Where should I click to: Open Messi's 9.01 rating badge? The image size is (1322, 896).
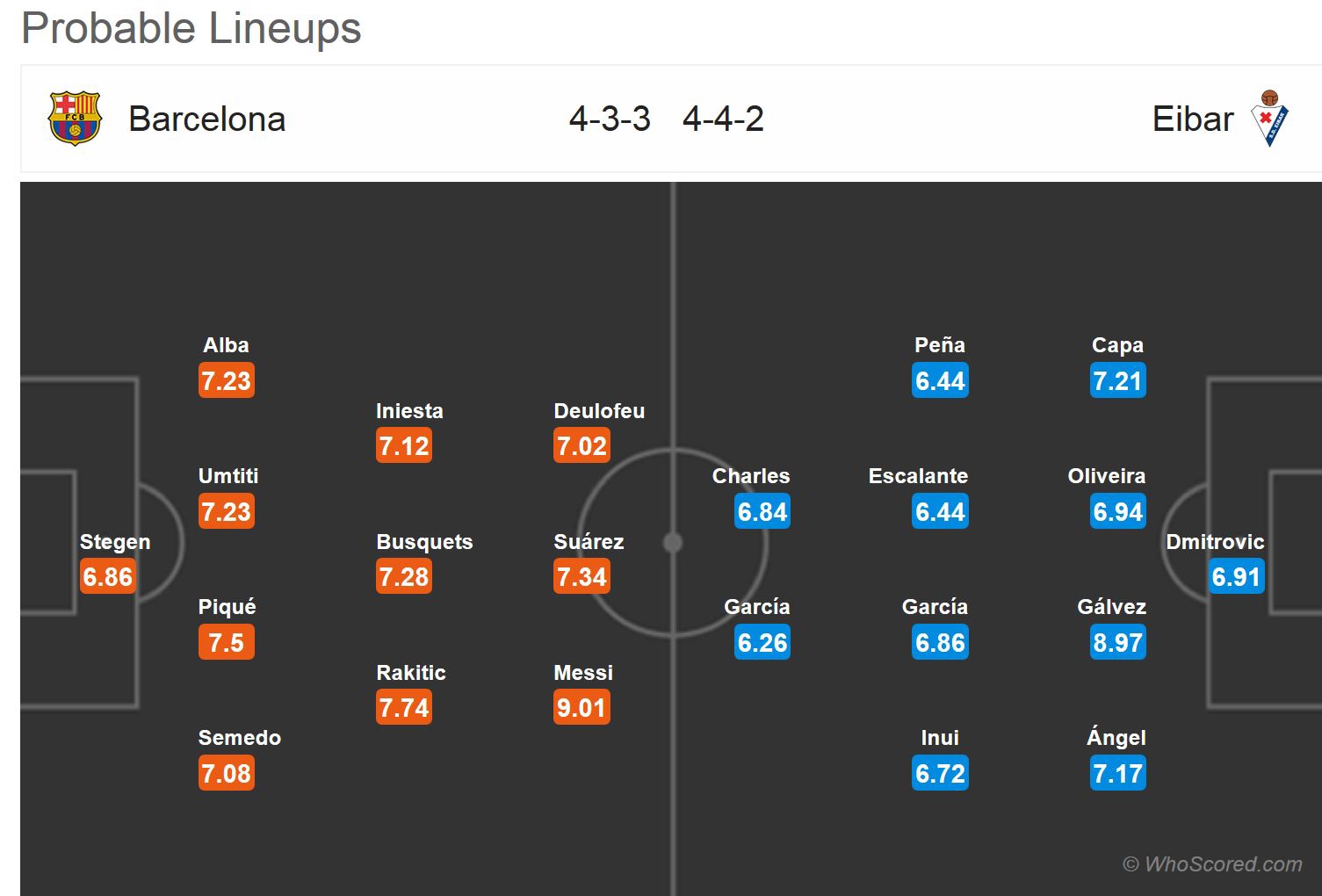click(582, 708)
